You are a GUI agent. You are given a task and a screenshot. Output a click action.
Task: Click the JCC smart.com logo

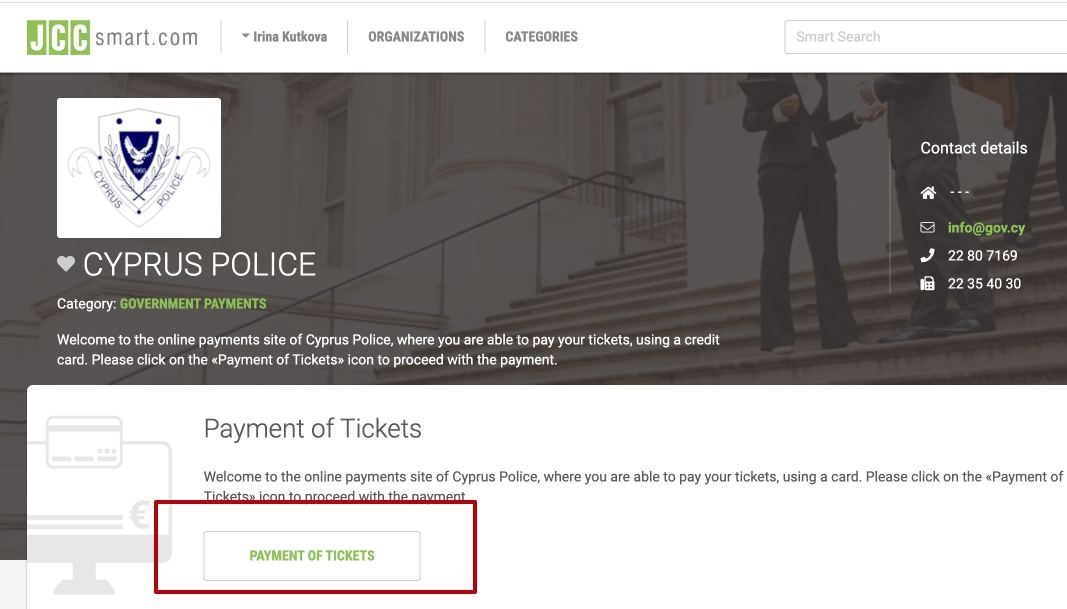[112, 37]
